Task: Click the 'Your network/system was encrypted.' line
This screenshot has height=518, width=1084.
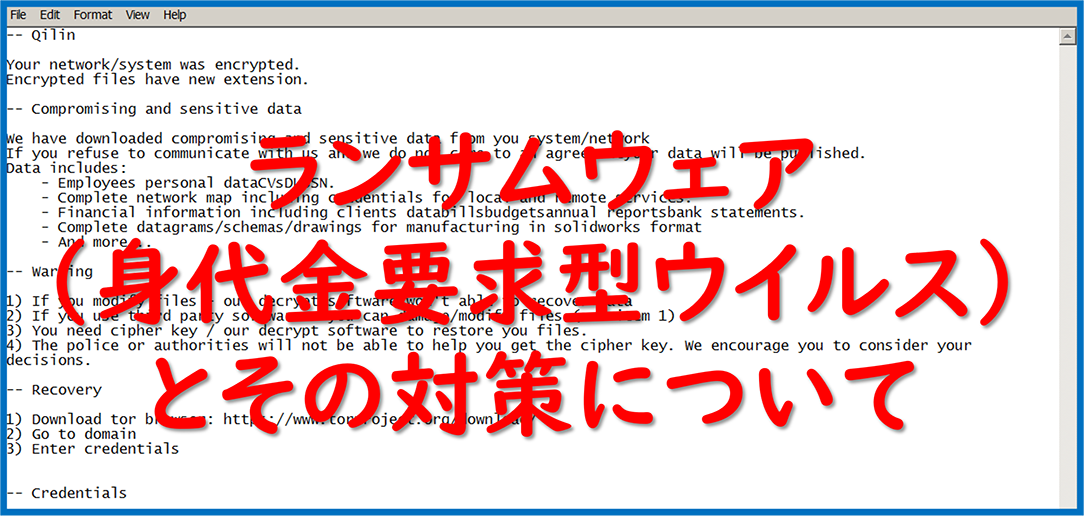Action: (152, 64)
